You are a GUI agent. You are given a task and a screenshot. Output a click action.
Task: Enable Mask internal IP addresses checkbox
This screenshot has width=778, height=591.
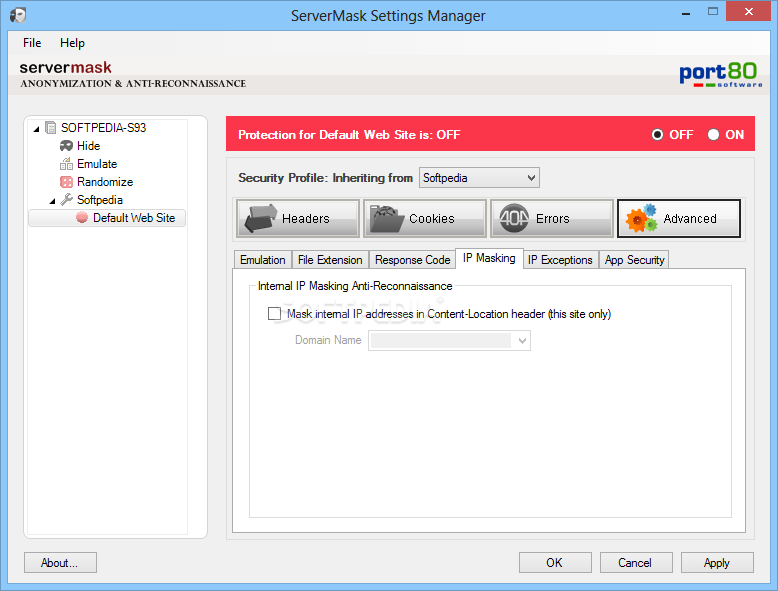point(274,314)
